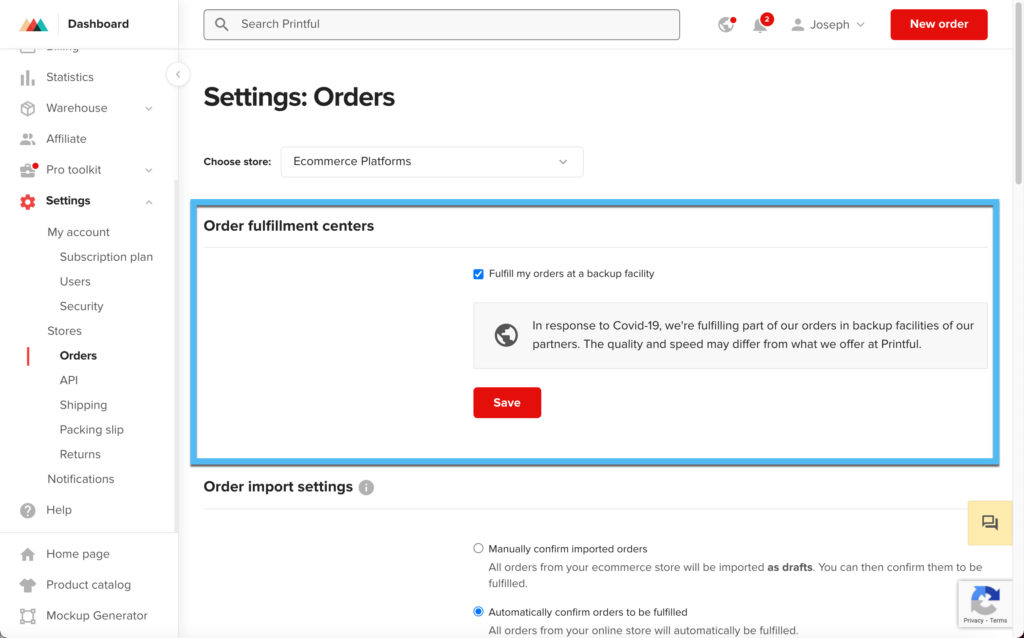This screenshot has height=638, width=1024.
Task: Click the Search Printful input field
Action: pyautogui.click(x=441, y=24)
